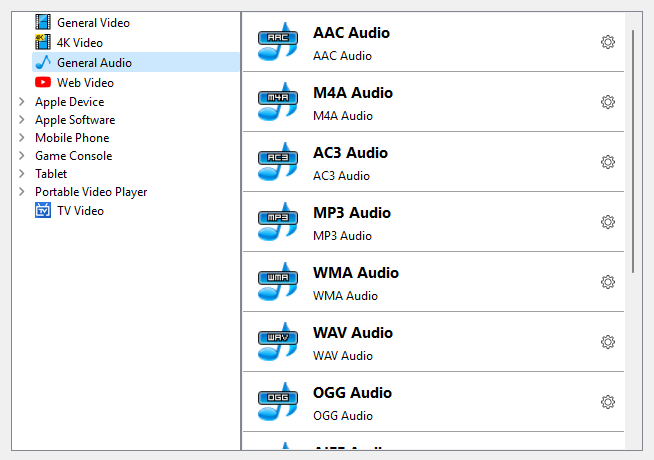654x460 pixels.
Task: Open settings gear for WMA Audio
Action: (608, 282)
